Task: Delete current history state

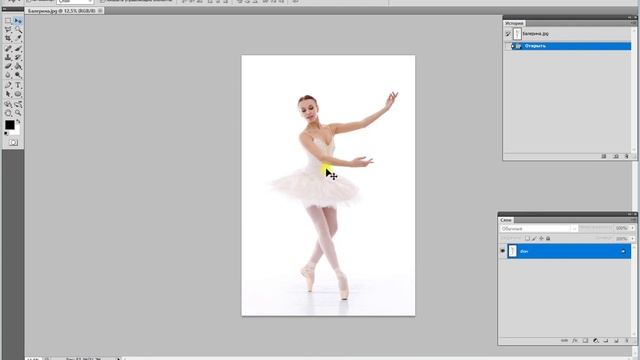Action: pyautogui.click(x=627, y=156)
